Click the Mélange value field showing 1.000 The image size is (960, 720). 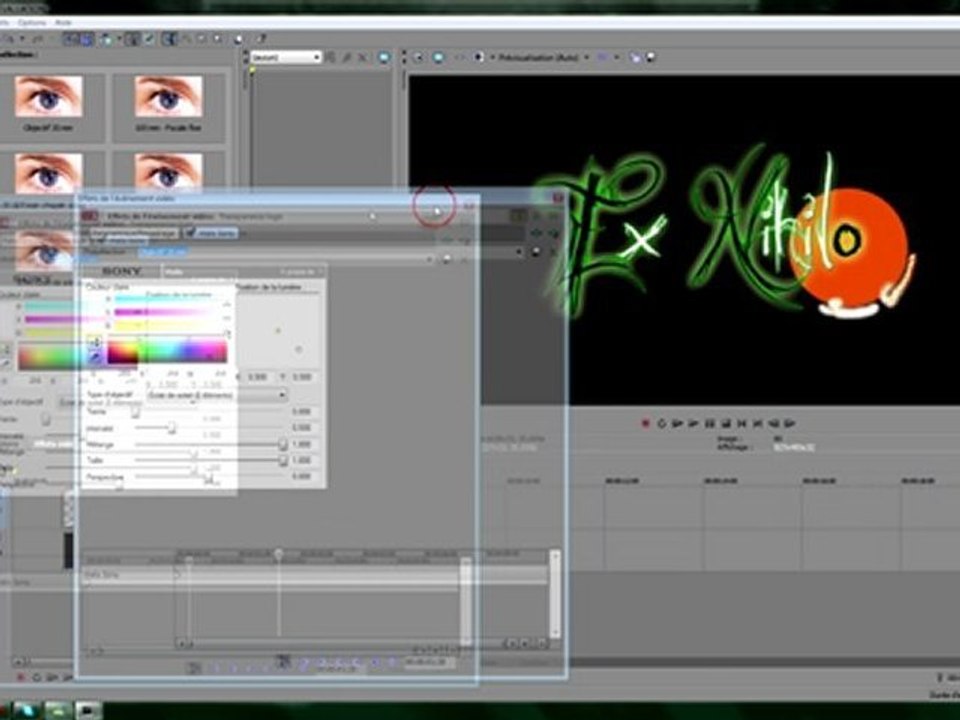[302, 444]
